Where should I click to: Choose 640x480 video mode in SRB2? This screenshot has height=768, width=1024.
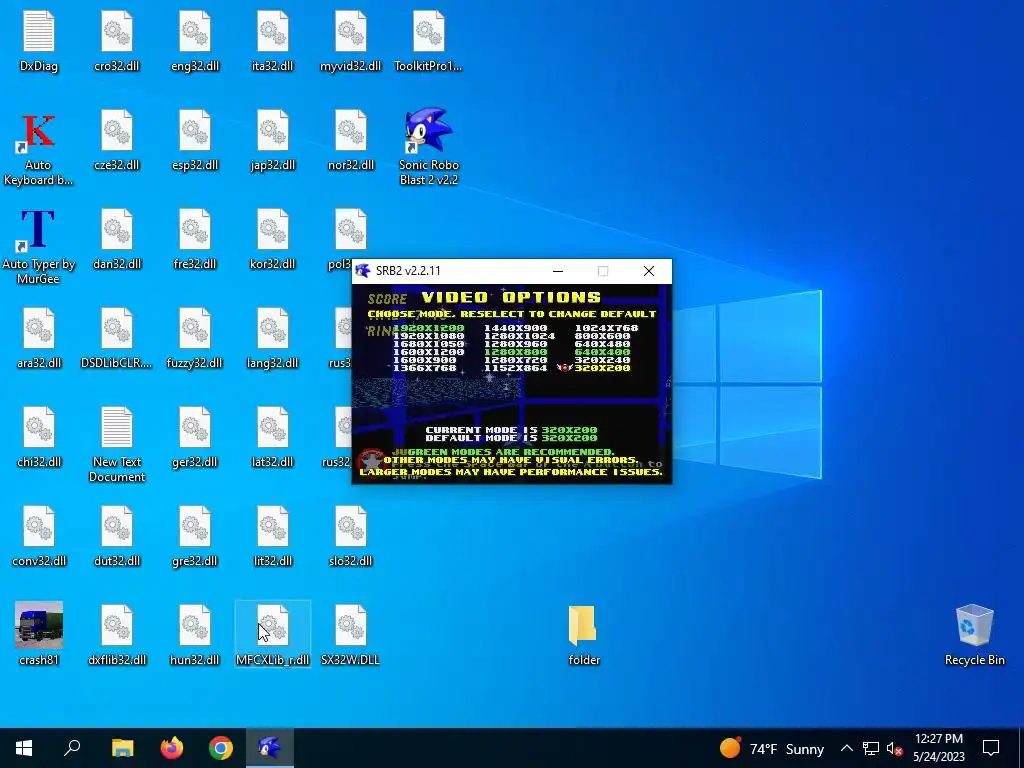(x=602, y=344)
